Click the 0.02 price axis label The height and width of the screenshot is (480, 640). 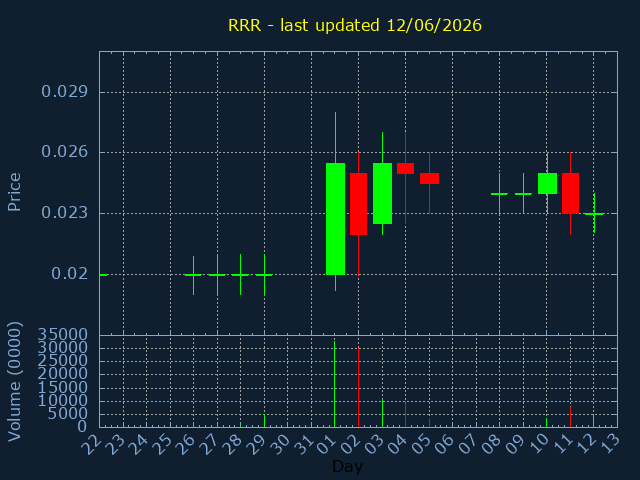tap(69, 273)
